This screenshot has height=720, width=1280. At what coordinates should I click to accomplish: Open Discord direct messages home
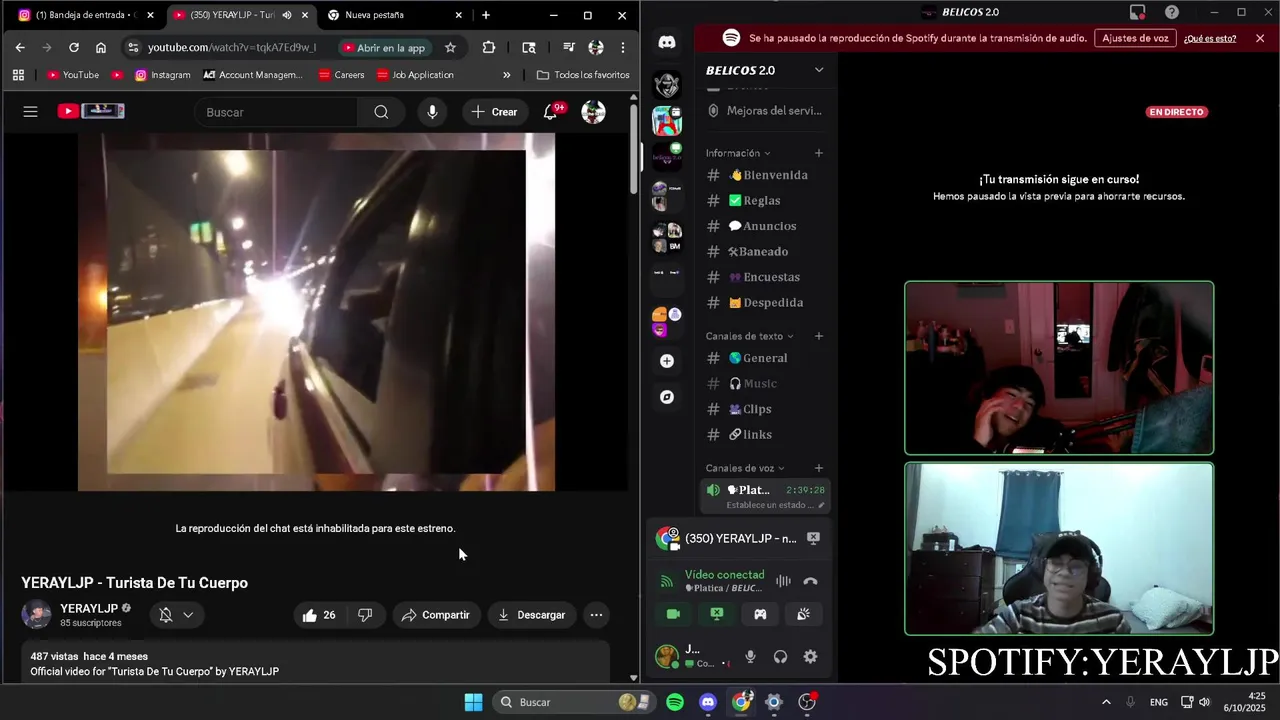pos(667,42)
